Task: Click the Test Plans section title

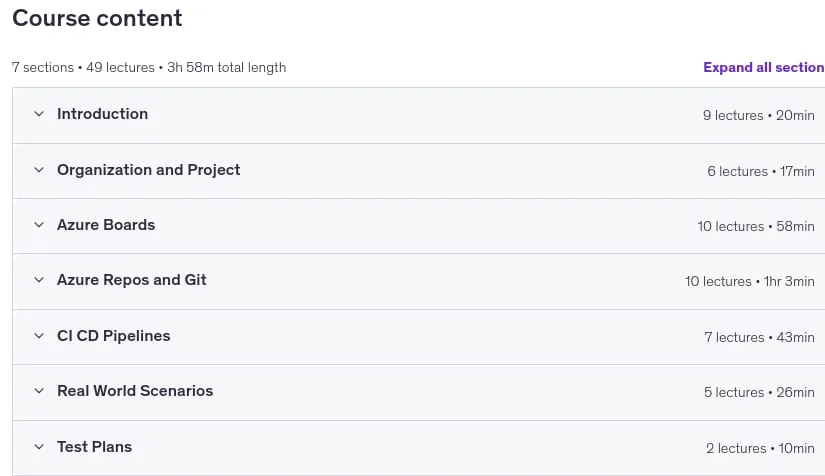Action: (x=94, y=447)
